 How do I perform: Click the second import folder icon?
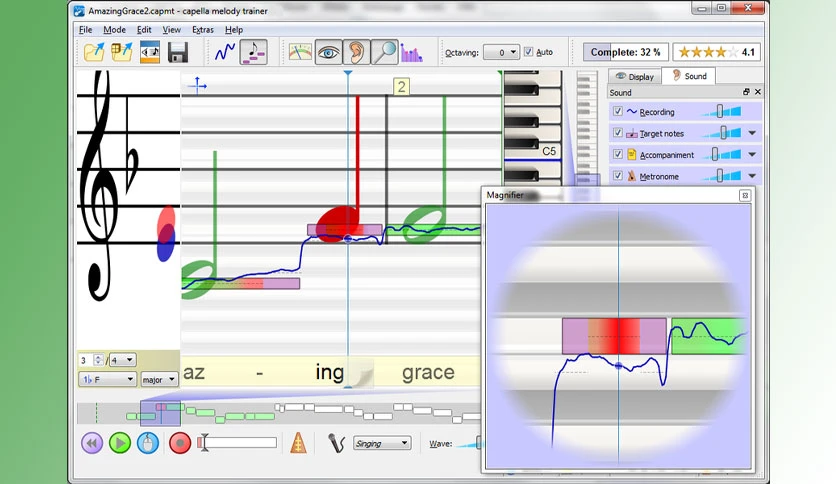[x=122, y=52]
